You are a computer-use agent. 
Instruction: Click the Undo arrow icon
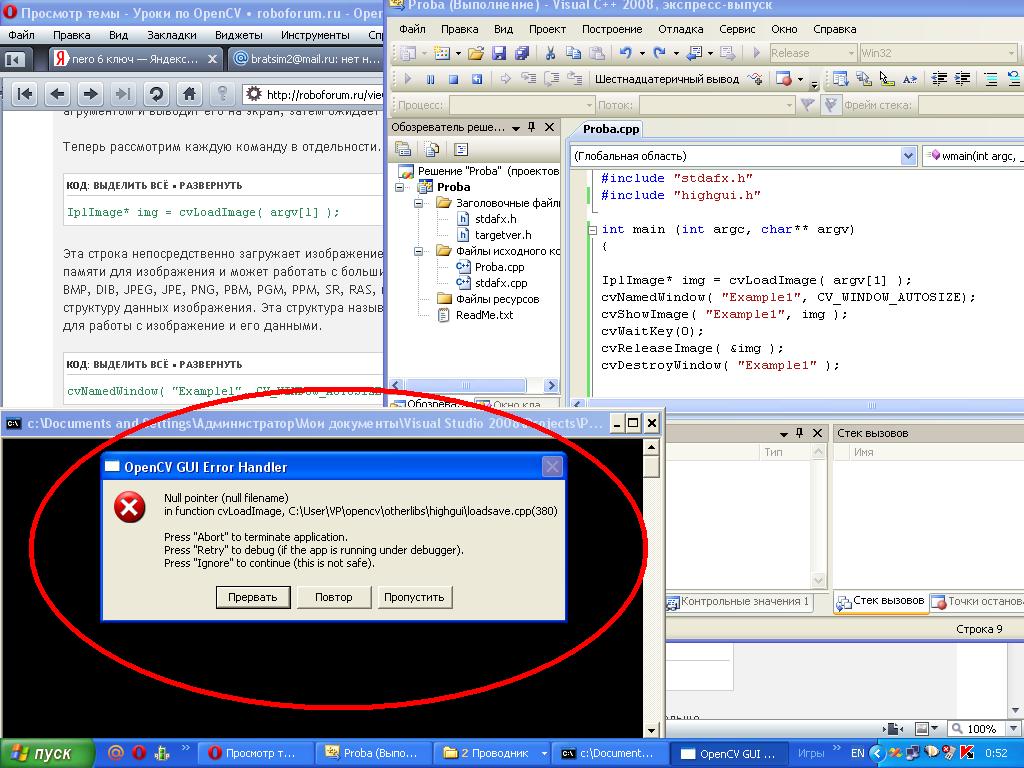625,53
